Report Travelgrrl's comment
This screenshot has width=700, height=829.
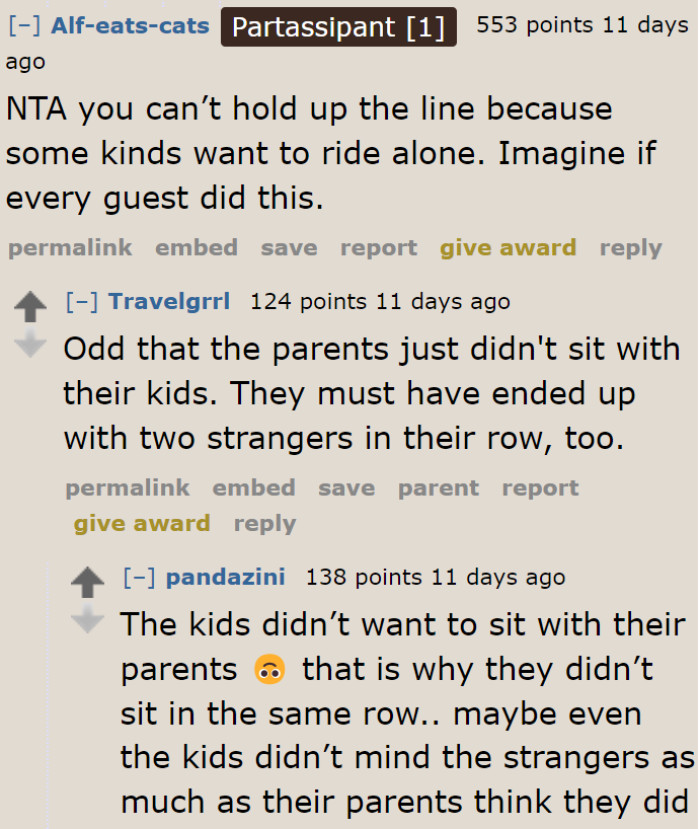tap(540, 488)
